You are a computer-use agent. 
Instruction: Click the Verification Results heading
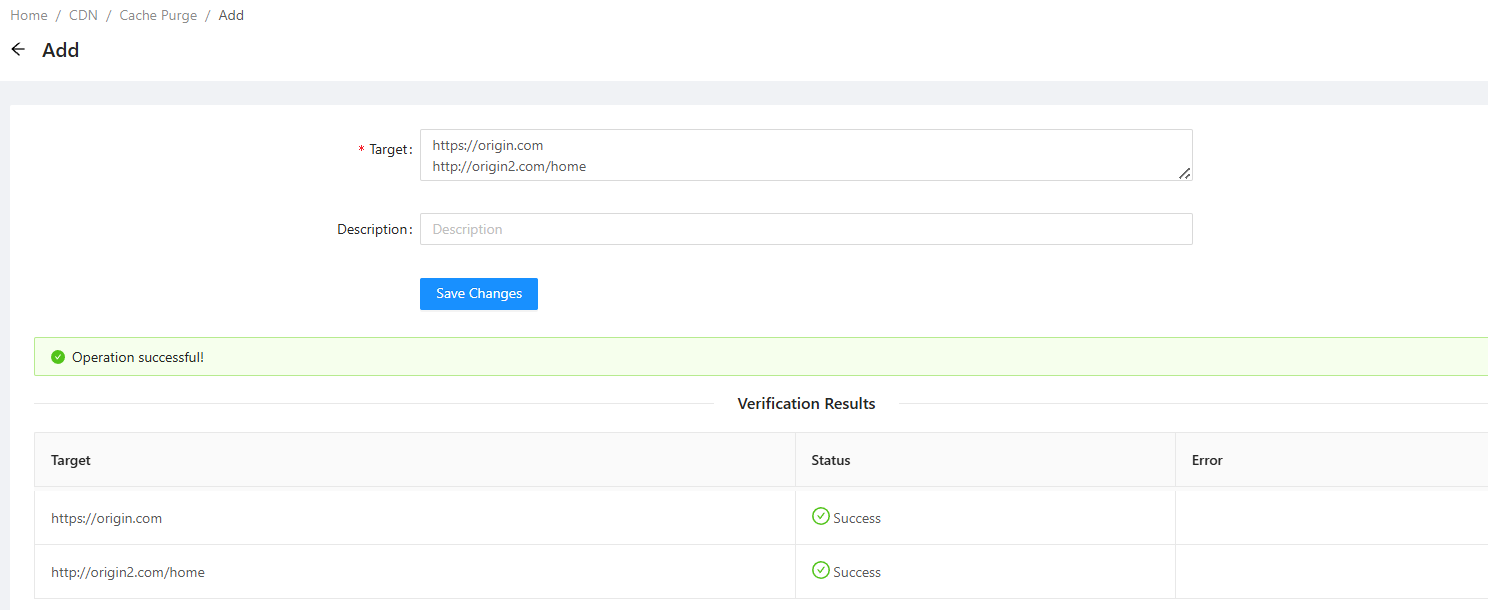coord(806,404)
